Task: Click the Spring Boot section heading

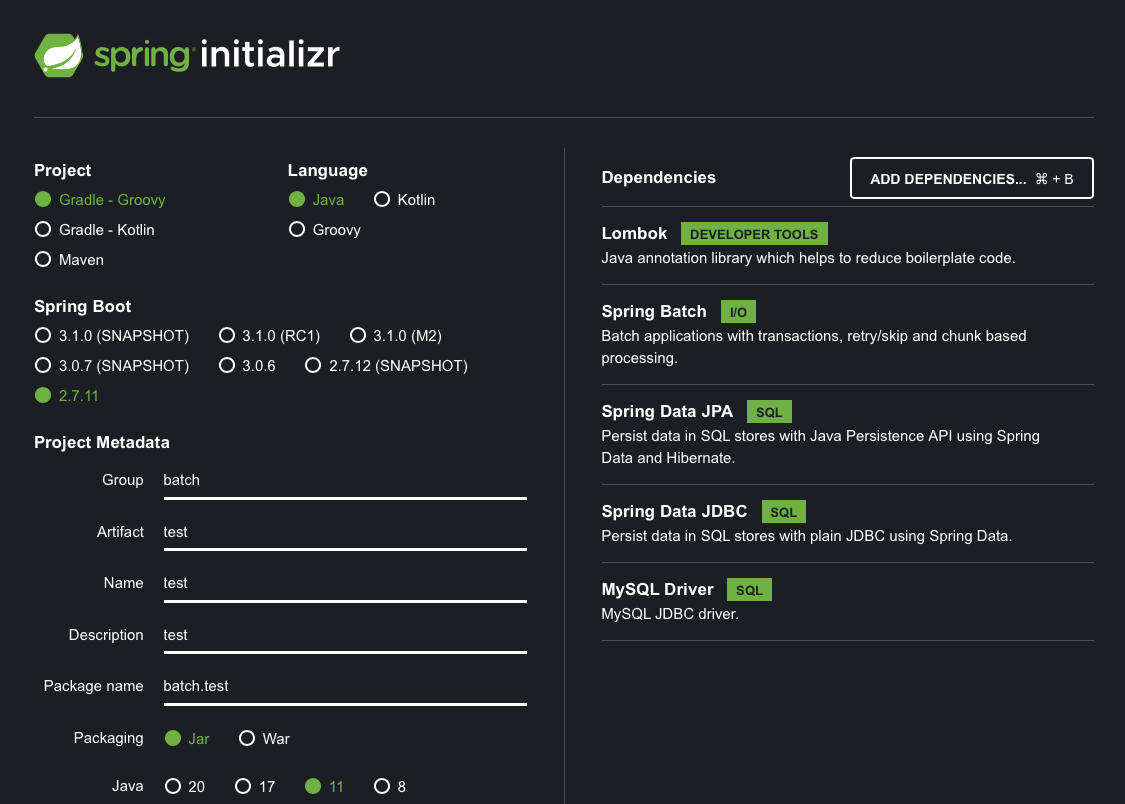Action: coord(83,306)
